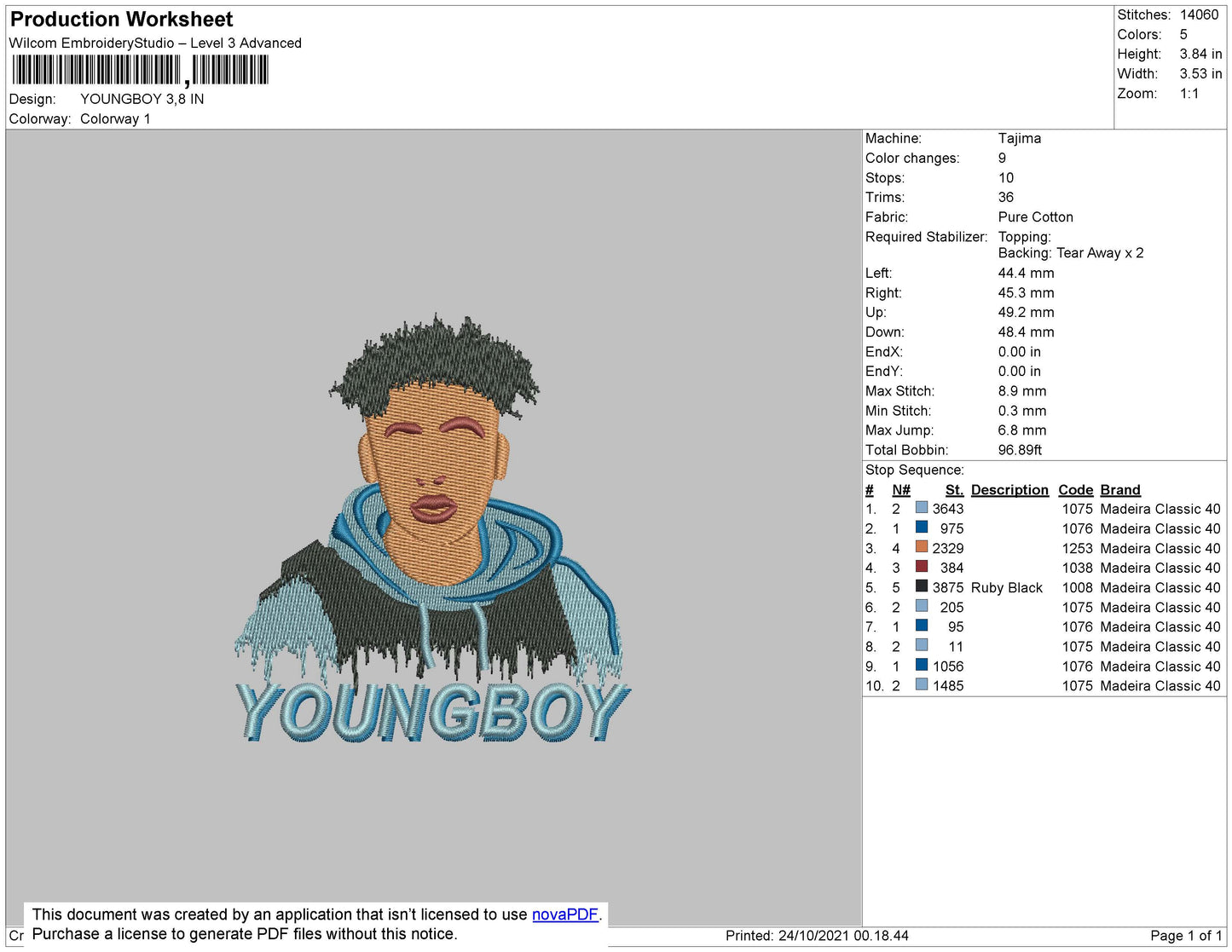Click the 'Brand' column header
This screenshot has width=1232, height=952.
tap(1120, 489)
